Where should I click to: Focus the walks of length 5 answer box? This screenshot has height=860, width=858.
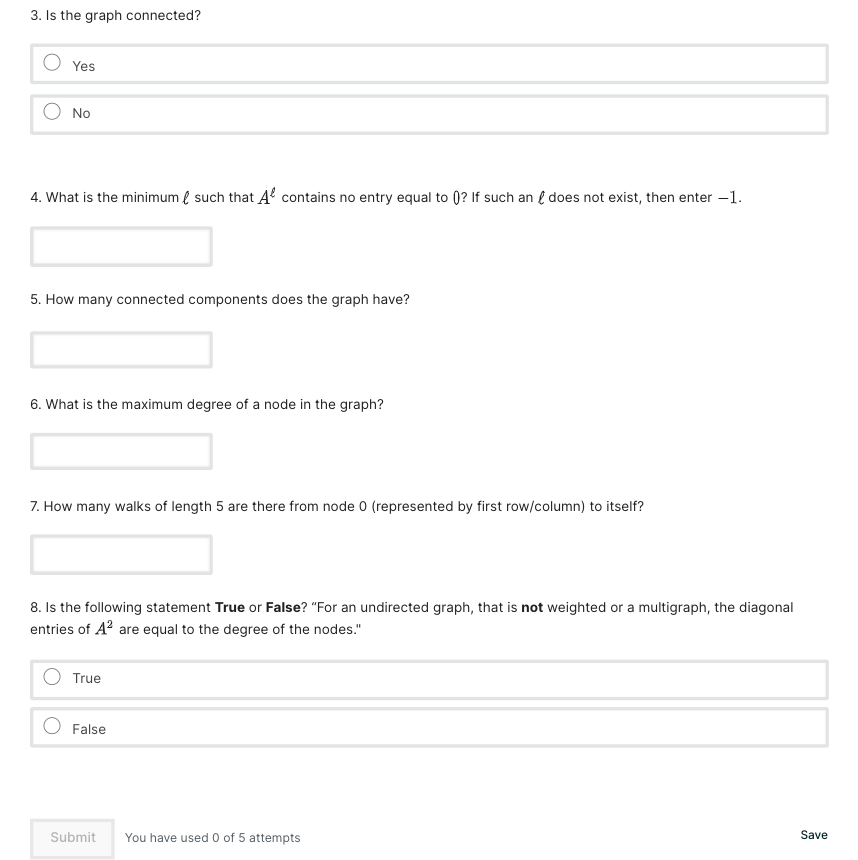(121, 555)
